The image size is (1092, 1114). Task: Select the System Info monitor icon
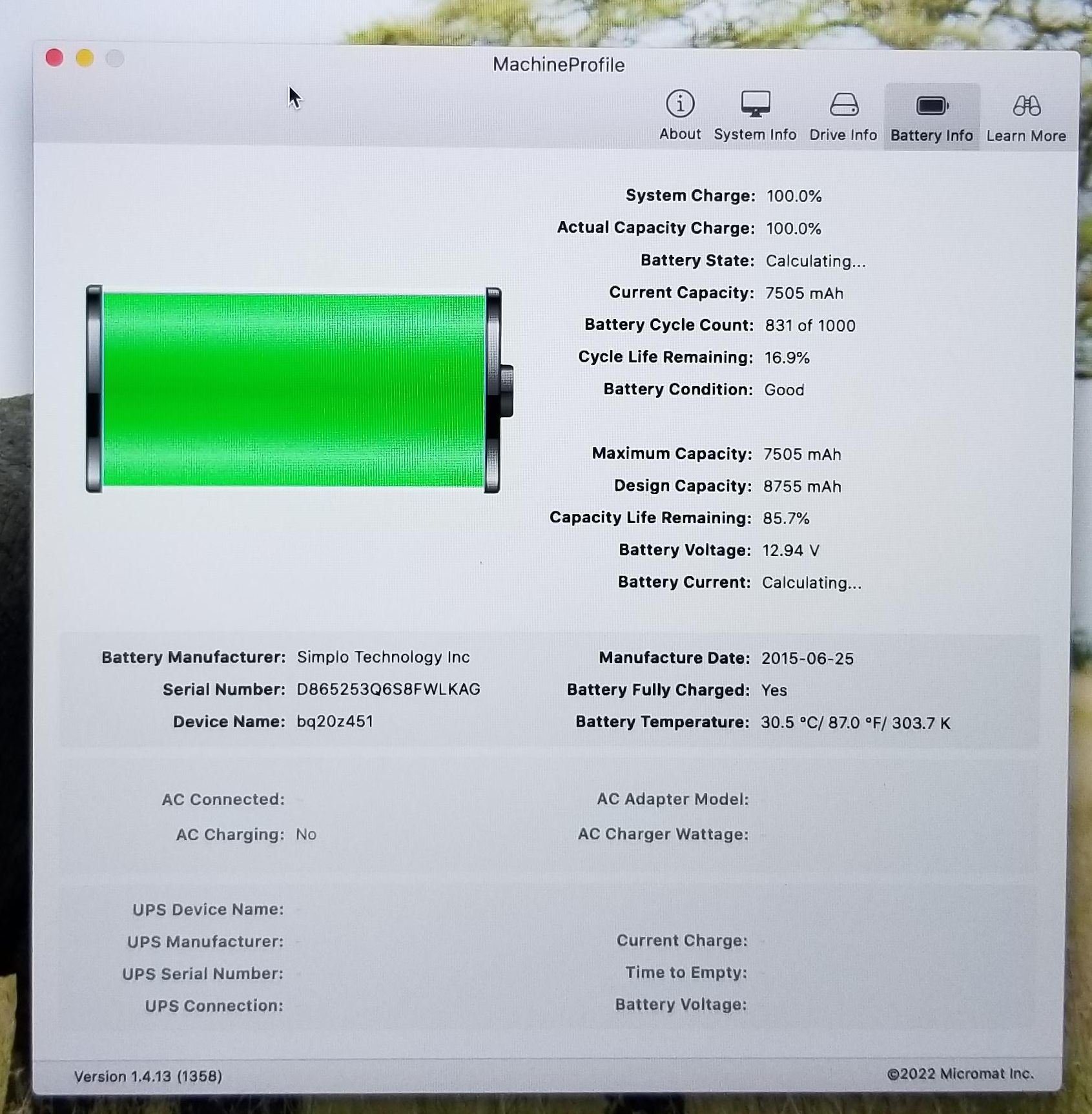(755, 105)
